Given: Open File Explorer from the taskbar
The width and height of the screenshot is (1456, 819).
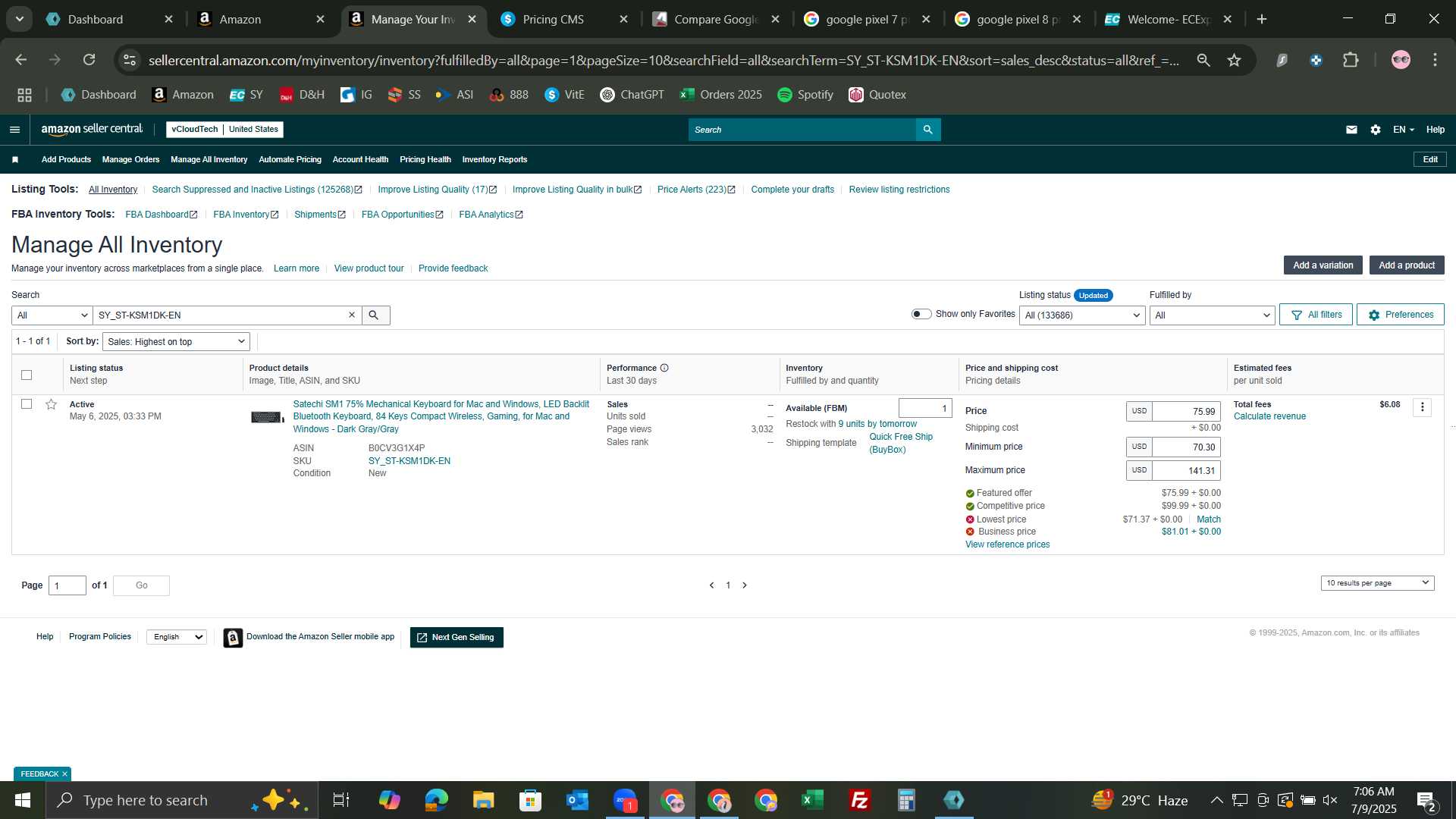Looking at the screenshot, I should click(483, 801).
